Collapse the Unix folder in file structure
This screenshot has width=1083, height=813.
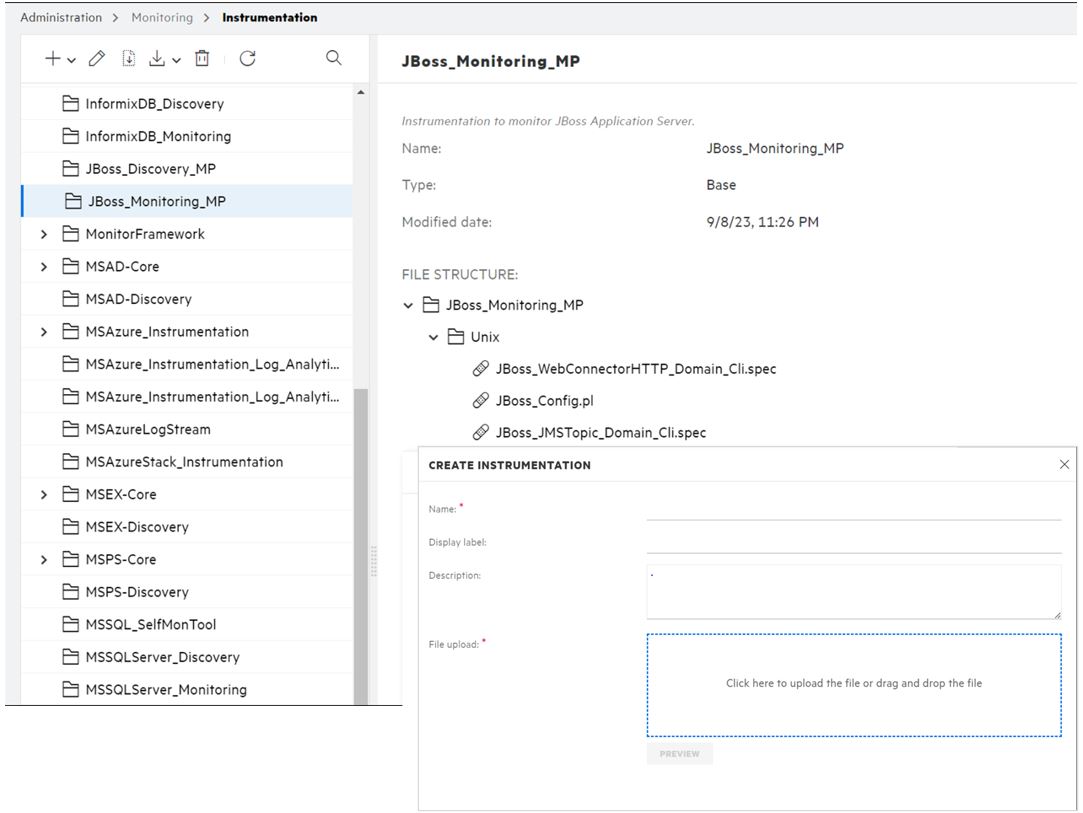[433, 337]
